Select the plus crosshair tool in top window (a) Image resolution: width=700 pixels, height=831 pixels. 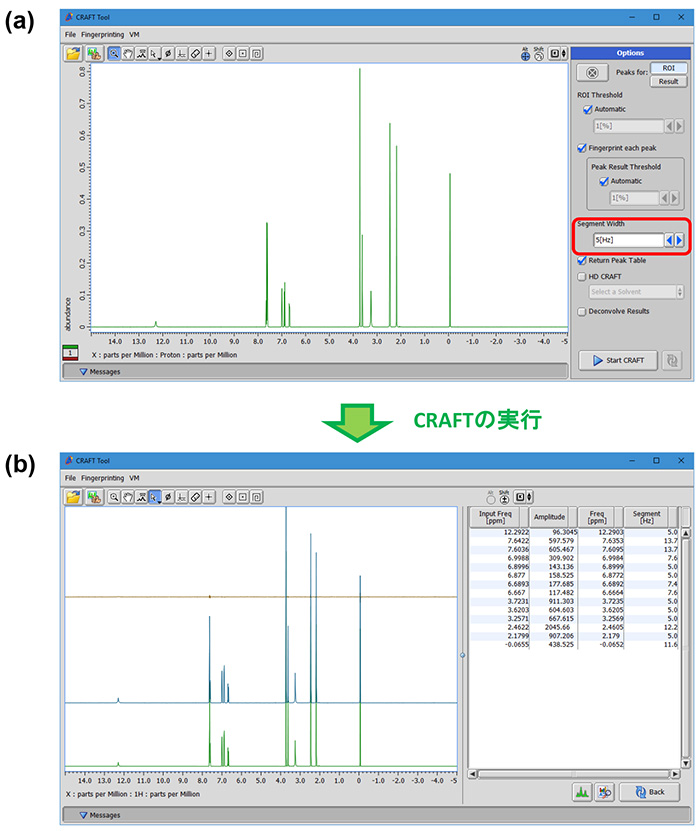[209, 54]
